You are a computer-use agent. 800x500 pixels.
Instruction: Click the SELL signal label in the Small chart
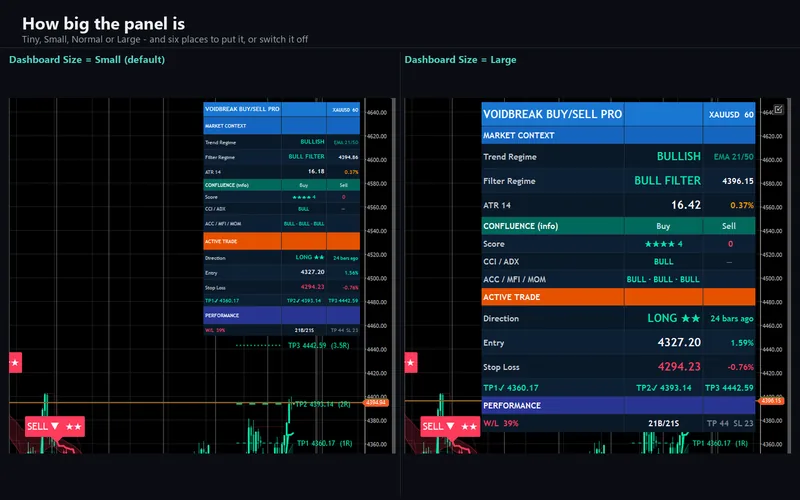55,427
